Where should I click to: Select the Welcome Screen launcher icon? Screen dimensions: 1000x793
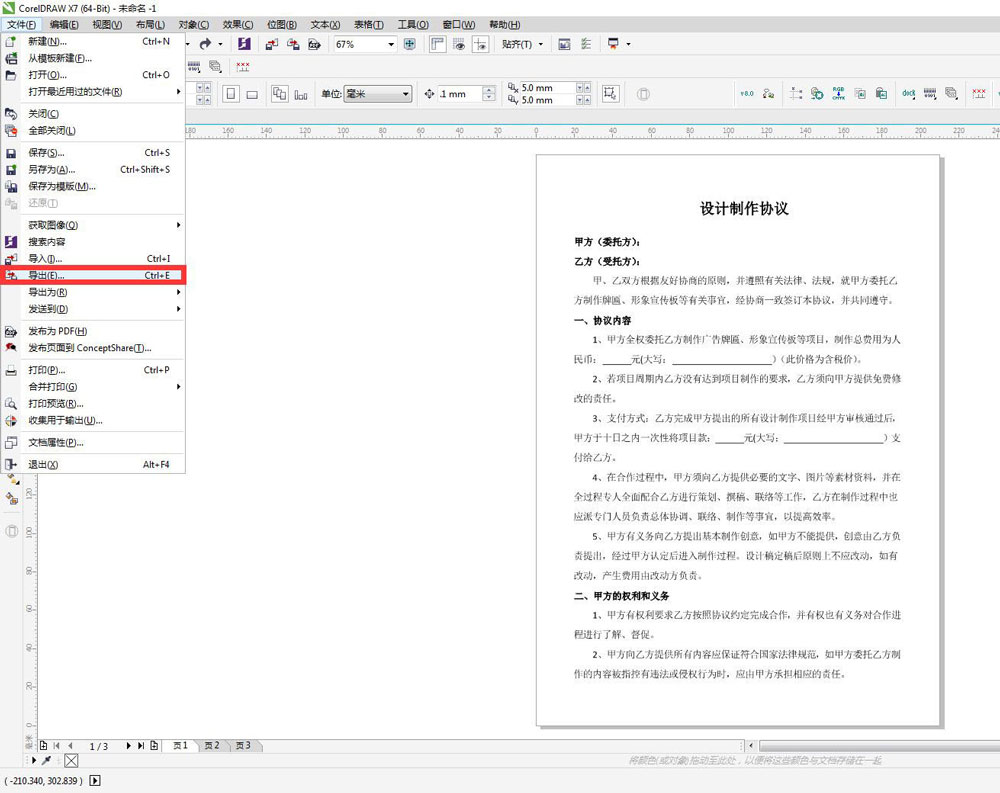[x=244, y=44]
